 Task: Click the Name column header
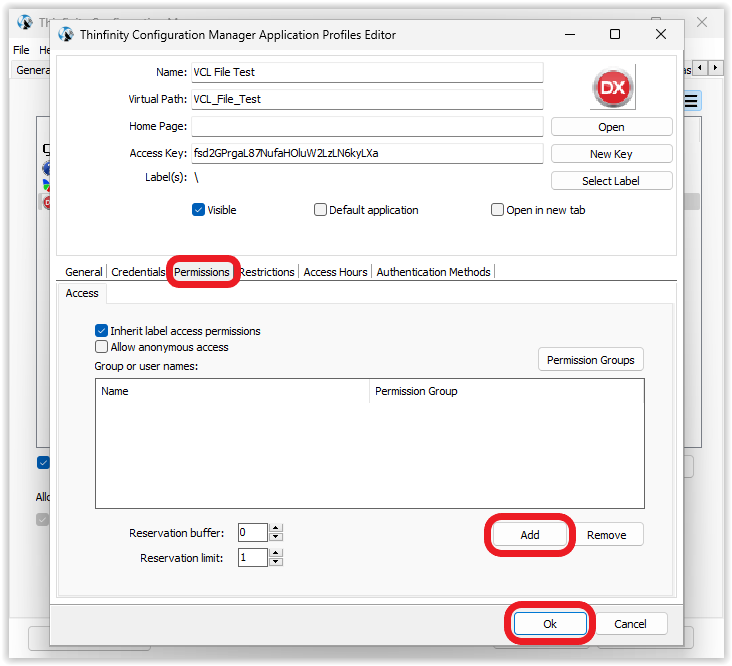click(x=232, y=391)
